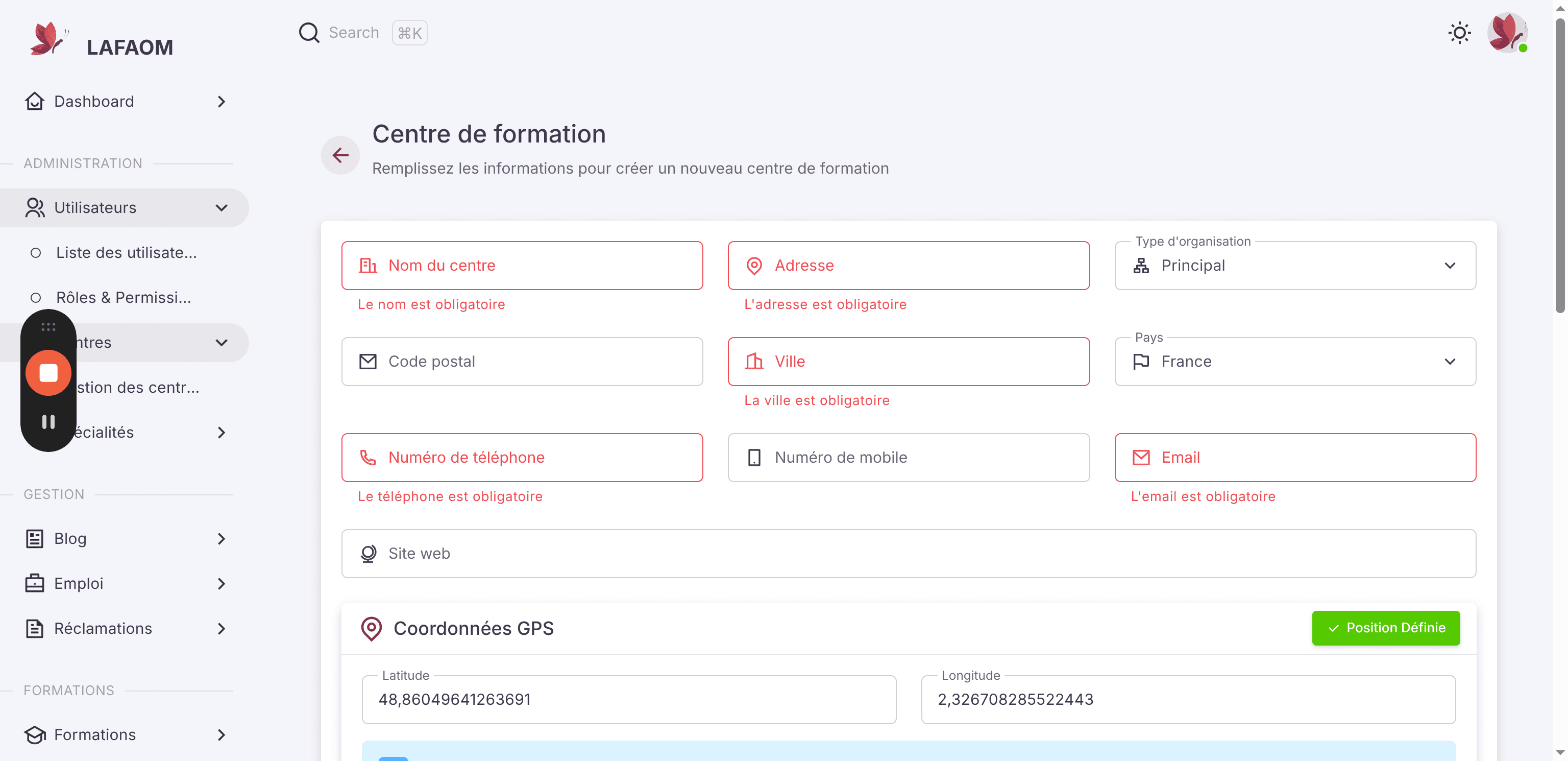Expand the Emploi menu chevron
The width and height of the screenshot is (1568, 761).
click(x=222, y=584)
